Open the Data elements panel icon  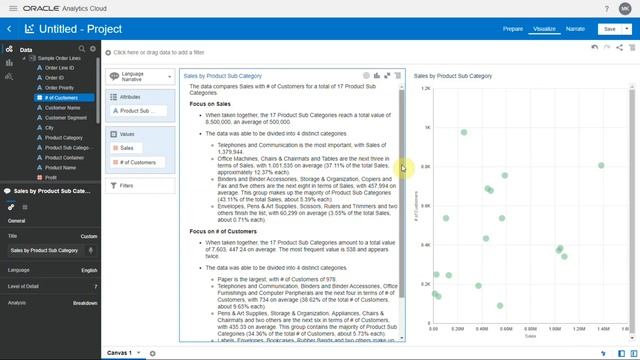9,49
